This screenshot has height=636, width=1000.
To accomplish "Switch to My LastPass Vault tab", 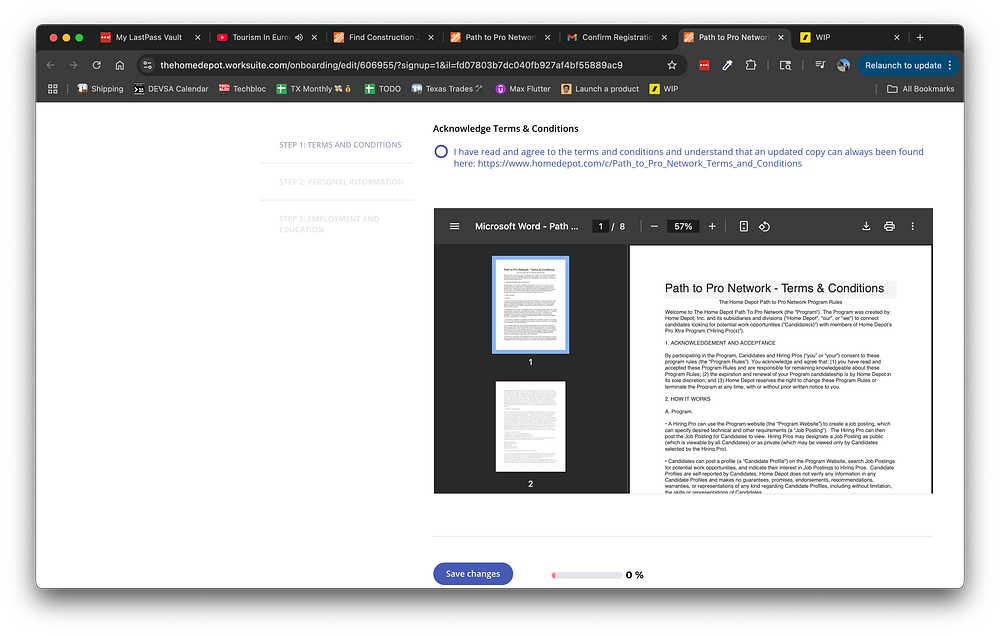I will point(149,37).
